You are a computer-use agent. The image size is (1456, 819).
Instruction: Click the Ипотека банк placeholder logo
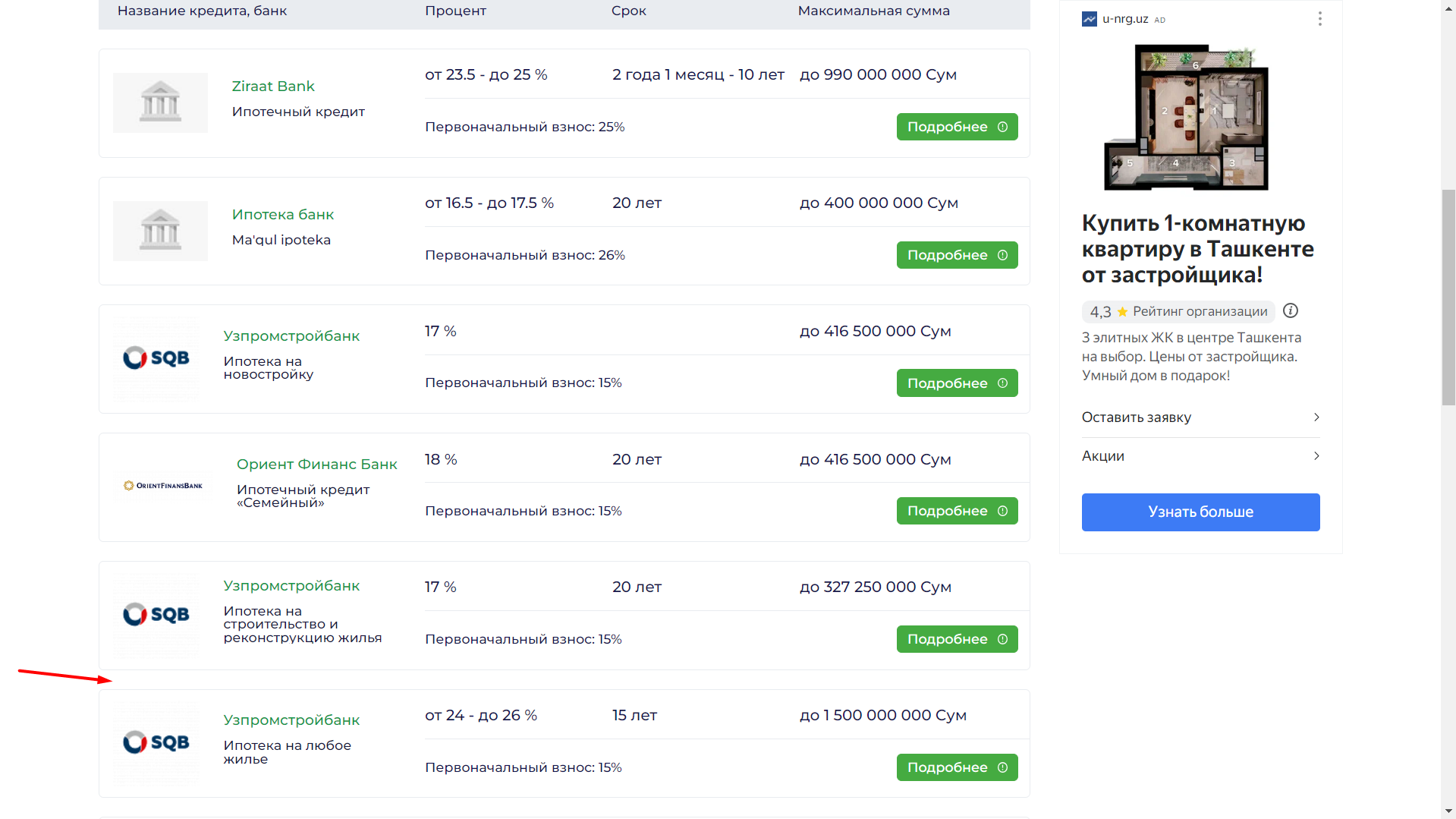160,231
